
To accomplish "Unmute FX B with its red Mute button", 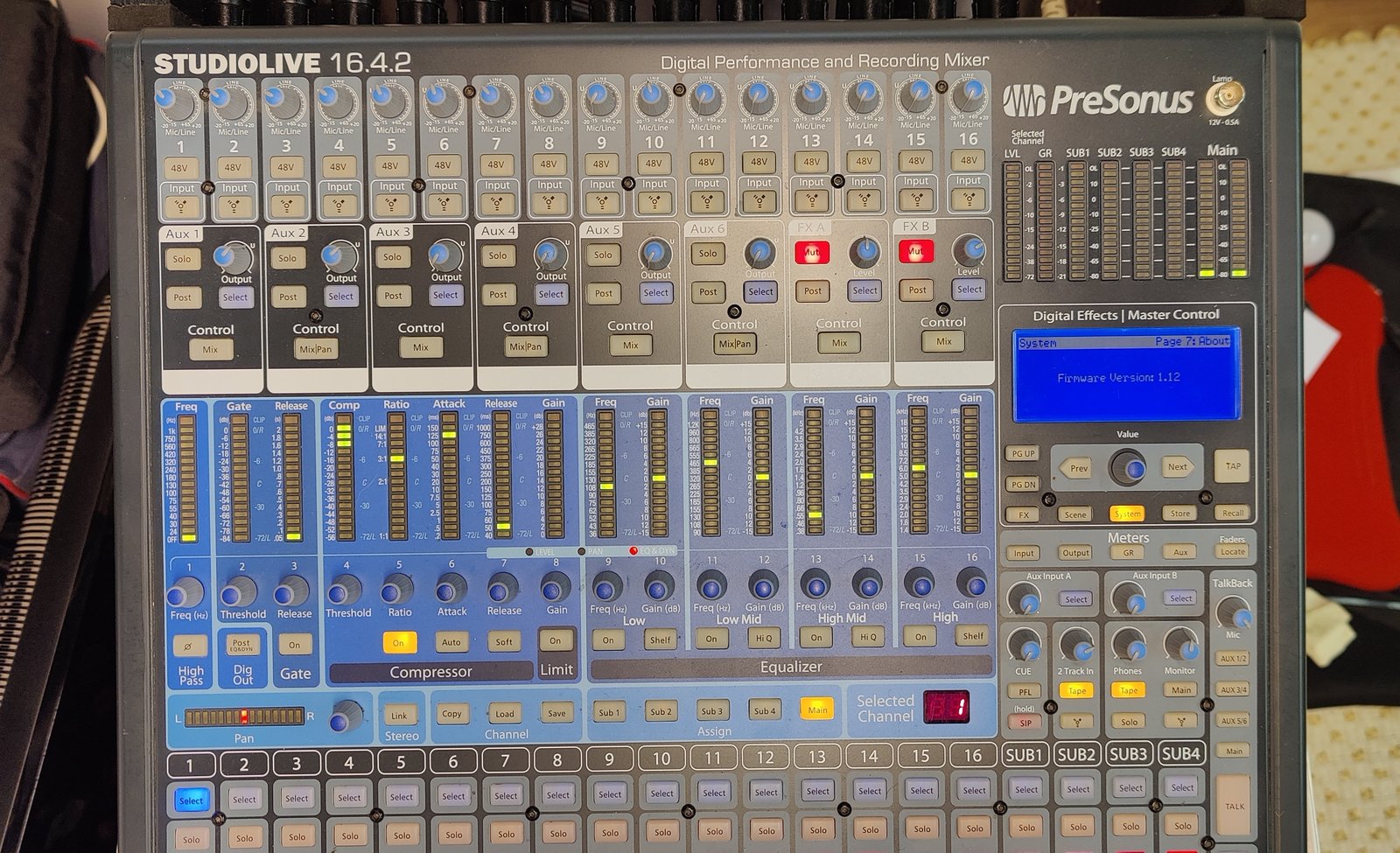I will pos(916,251).
